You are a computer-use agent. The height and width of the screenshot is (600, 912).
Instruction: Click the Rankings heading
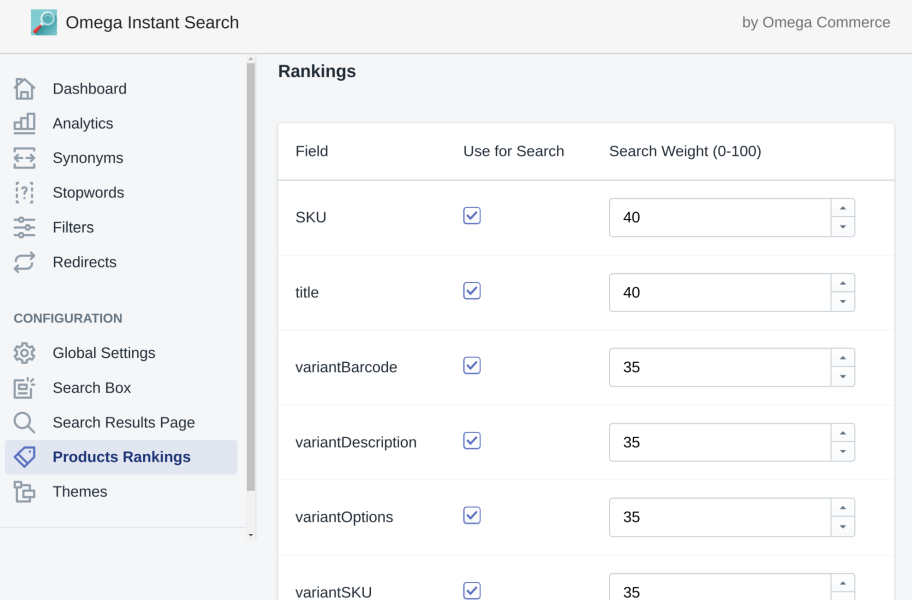click(317, 71)
